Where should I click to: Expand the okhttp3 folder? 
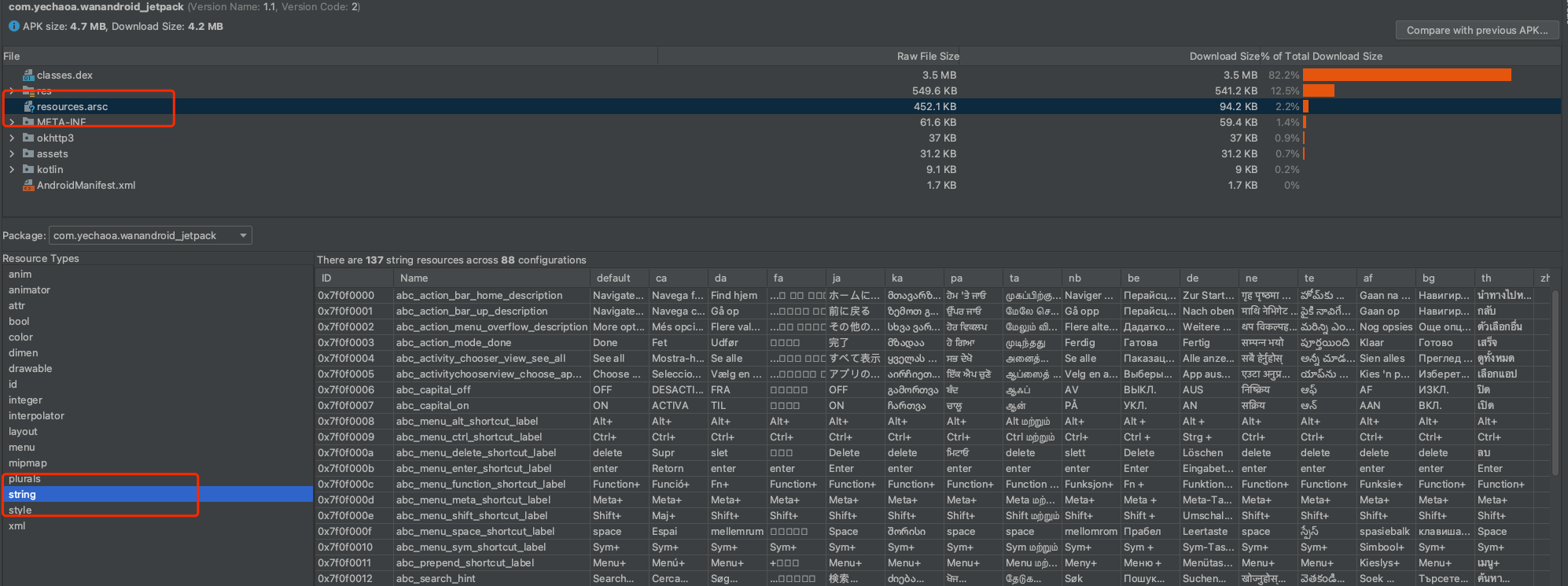tap(12, 138)
